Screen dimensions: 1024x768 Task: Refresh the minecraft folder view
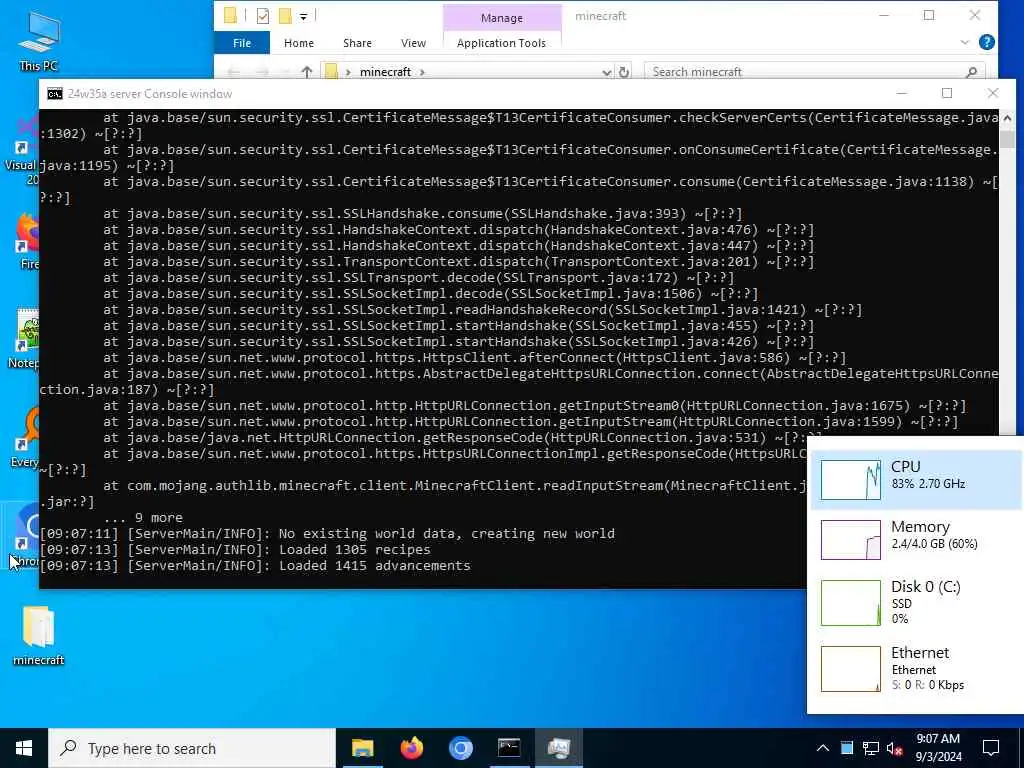coord(624,72)
